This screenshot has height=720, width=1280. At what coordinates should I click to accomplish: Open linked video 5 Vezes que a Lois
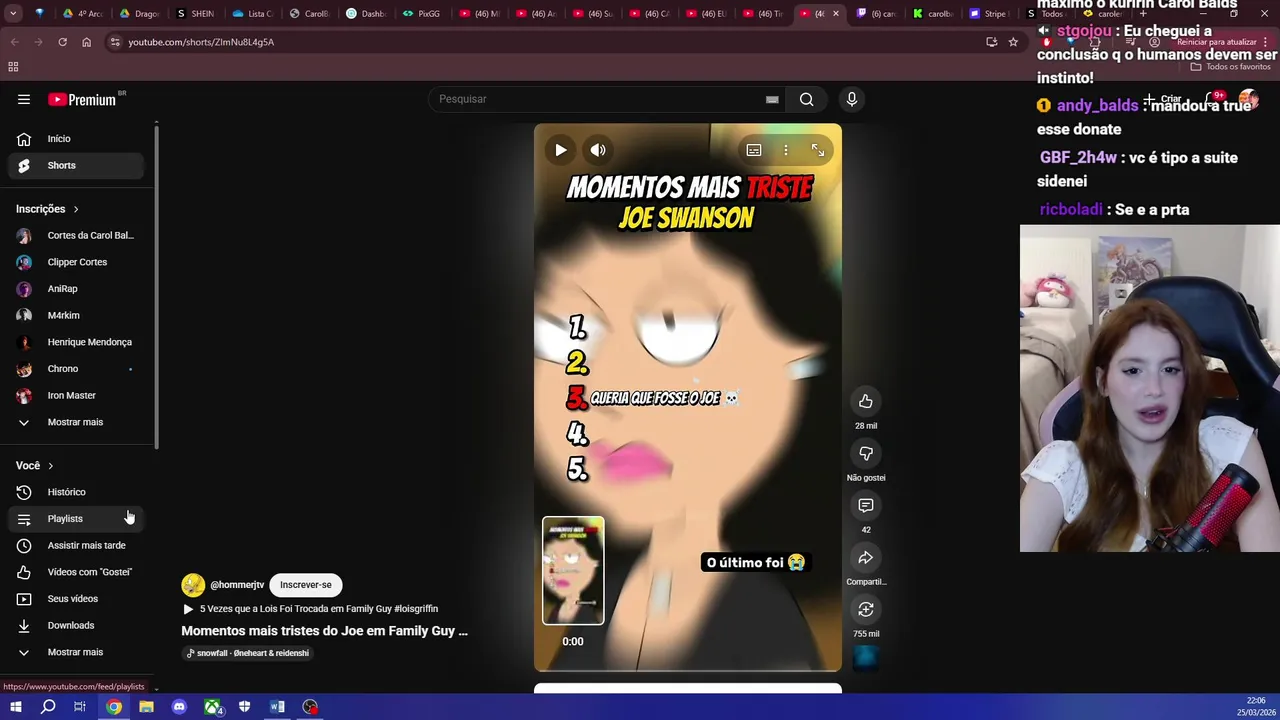[x=310, y=609]
